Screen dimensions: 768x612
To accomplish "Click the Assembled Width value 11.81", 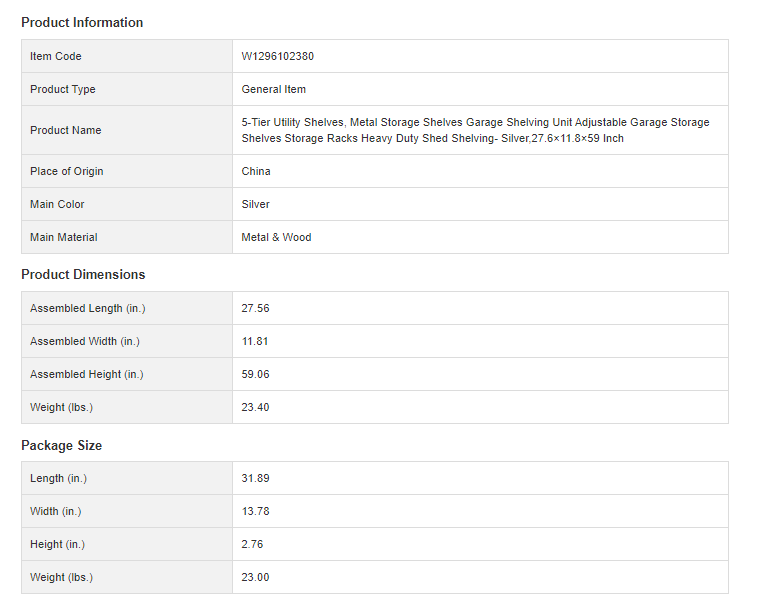I will pyautogui.click(x=255, y=341).
